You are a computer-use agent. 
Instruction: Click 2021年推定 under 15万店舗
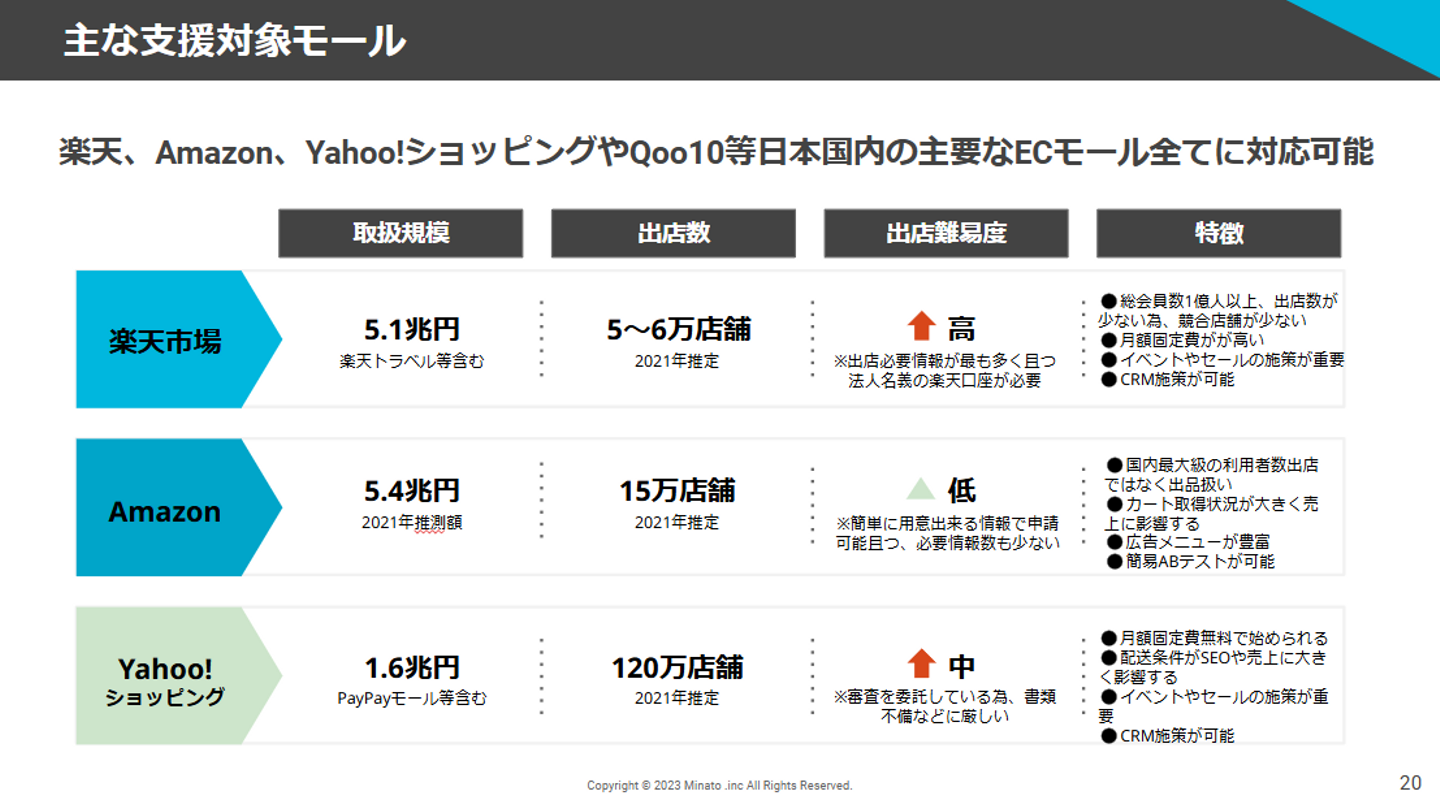pyautogui.click(x=677, y=523)
